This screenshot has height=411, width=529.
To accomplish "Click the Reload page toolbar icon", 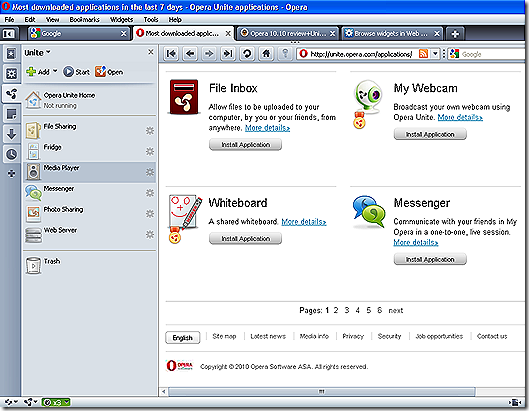I will (x=247, y=54).
